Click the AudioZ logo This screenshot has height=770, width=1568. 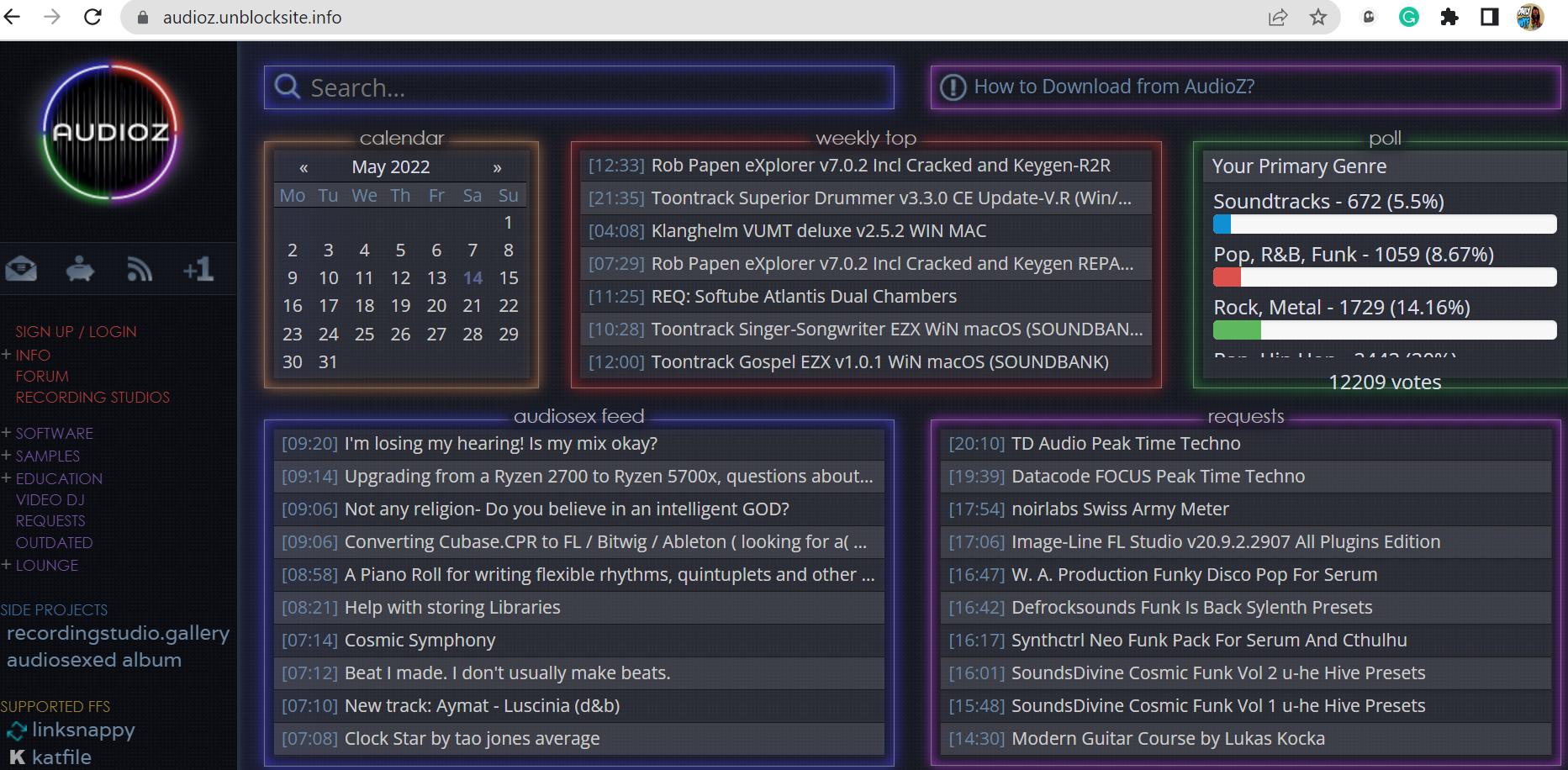[110, 132]
